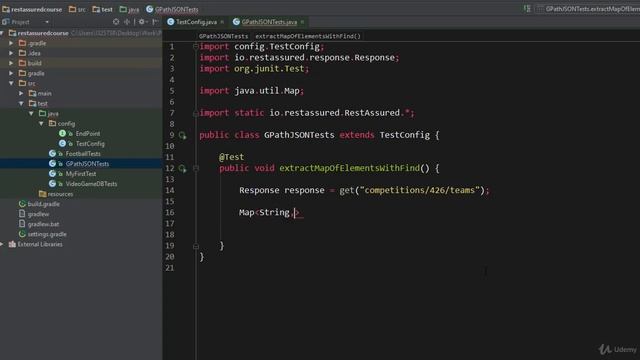640x360 pixels.
Task: Run extractMapOfElementsWithFind test gutter icon
Action: click(182, 169)
